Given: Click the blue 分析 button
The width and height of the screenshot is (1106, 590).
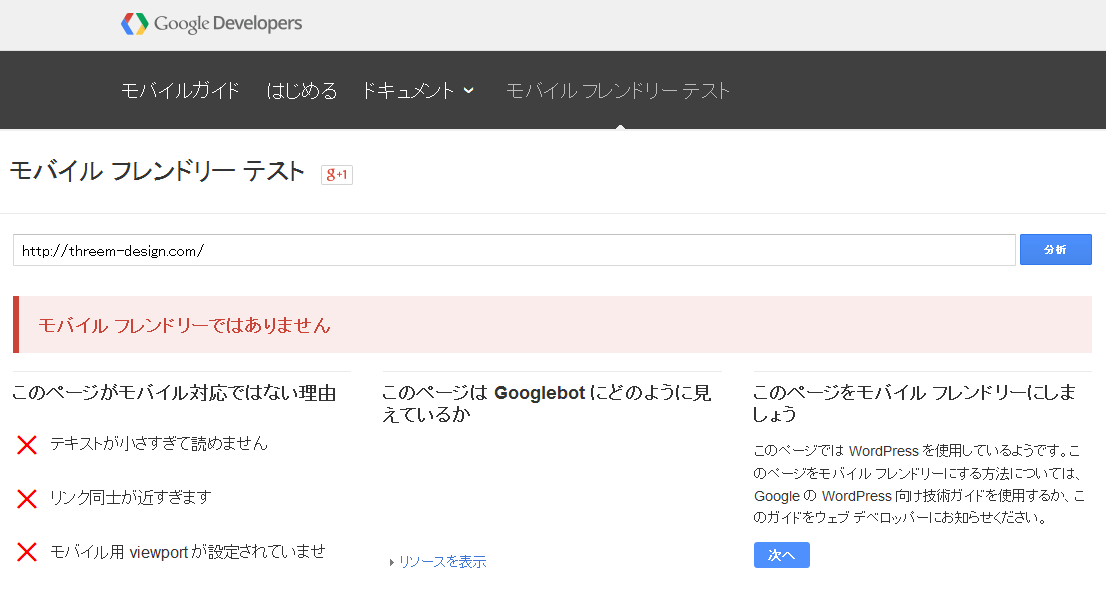Looking at the screenshot, I should click(1056, 249).
